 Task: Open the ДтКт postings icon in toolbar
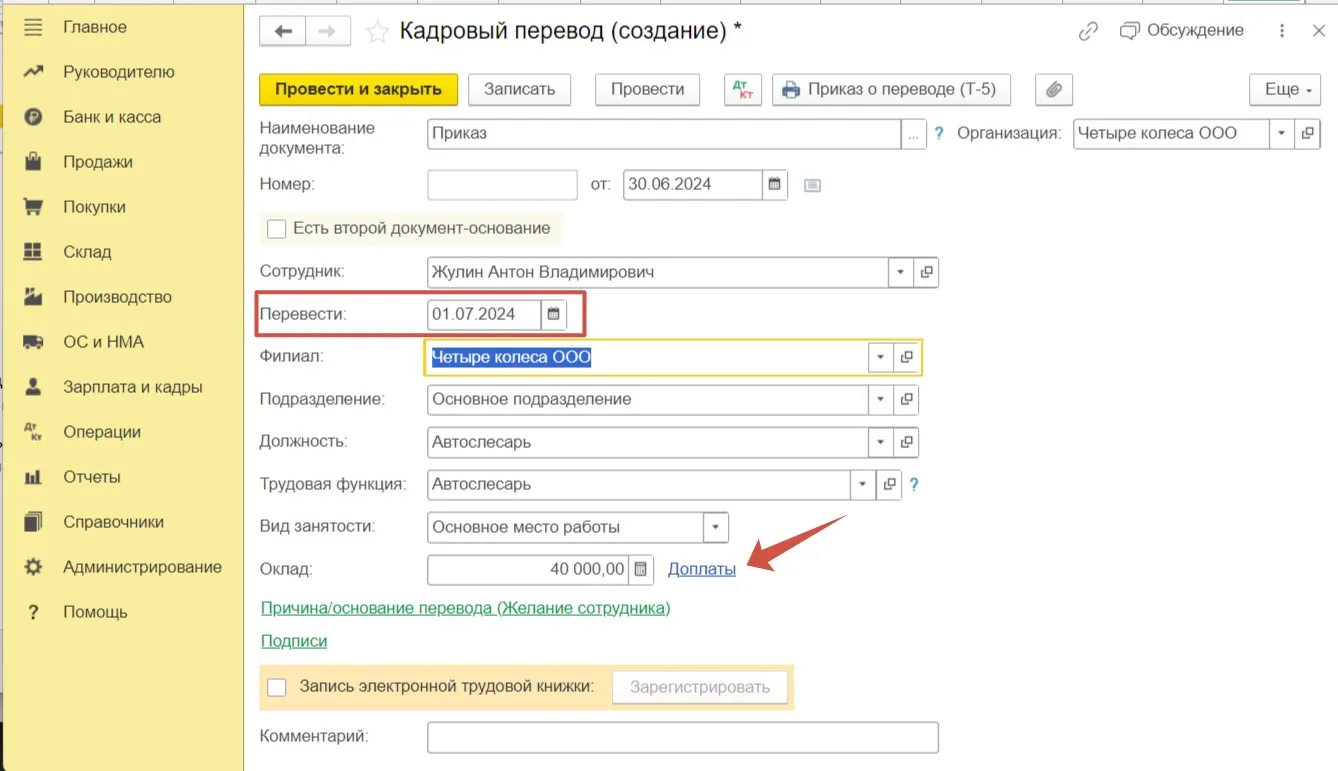pyautogui.click(x=743, y=89)
